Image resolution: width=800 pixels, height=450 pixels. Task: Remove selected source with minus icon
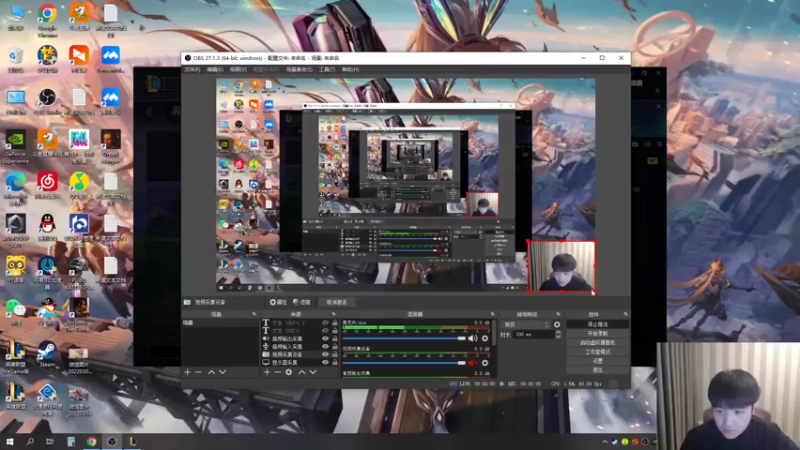278,372
